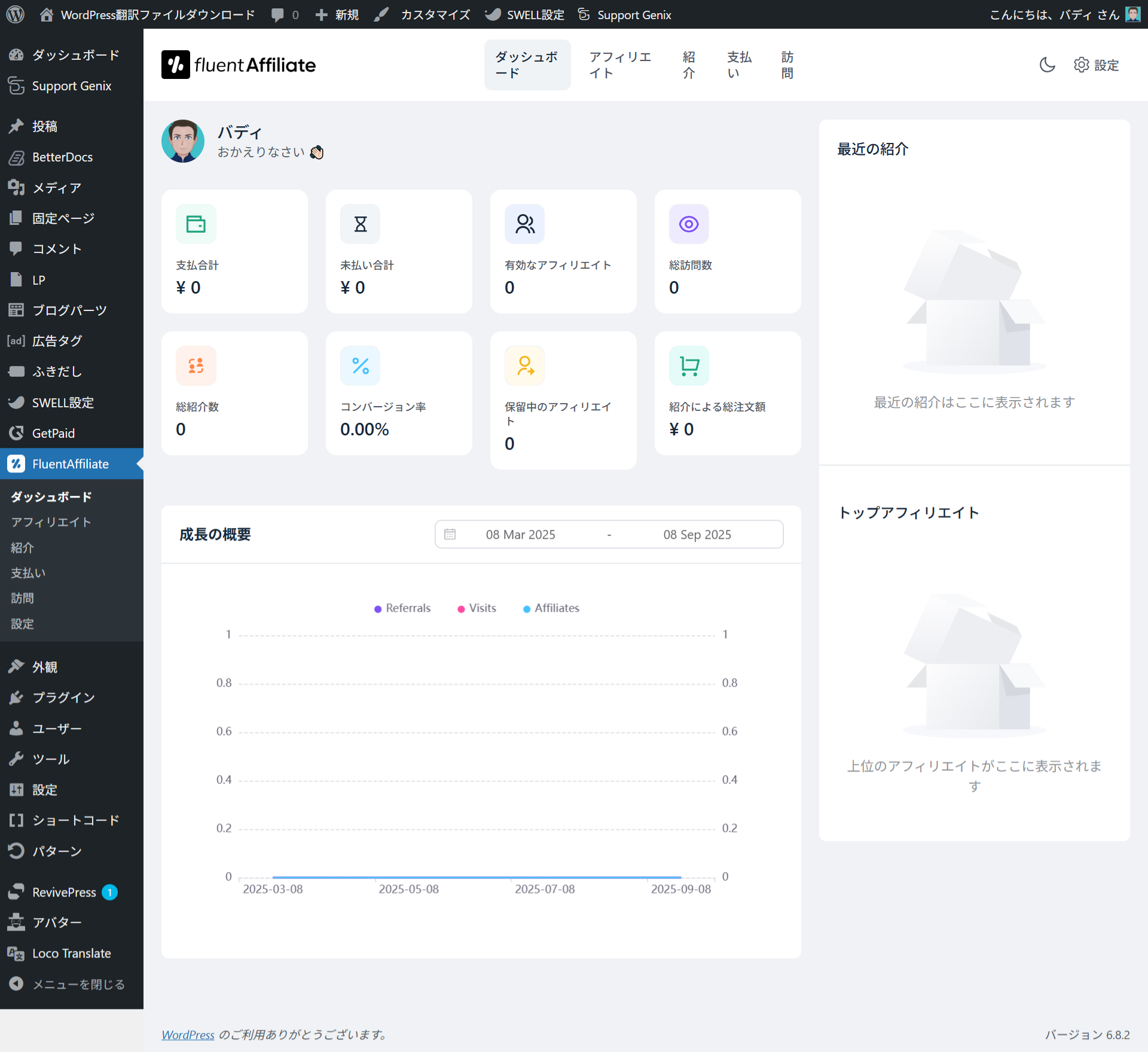The height and width of the screenshot is (1052, 1148).
Task: Set start date field 08 Mar 2025
Action: [521, 534]
